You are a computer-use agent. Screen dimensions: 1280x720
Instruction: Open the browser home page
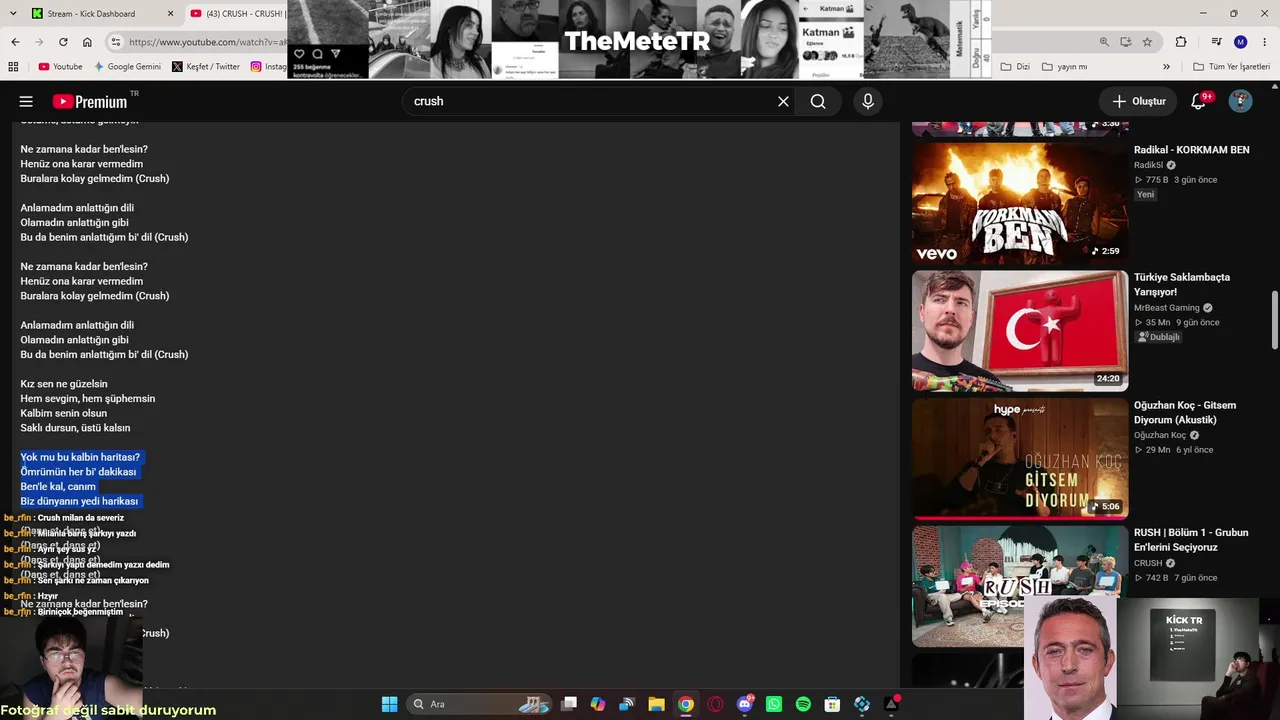click(x=87, y=42)
